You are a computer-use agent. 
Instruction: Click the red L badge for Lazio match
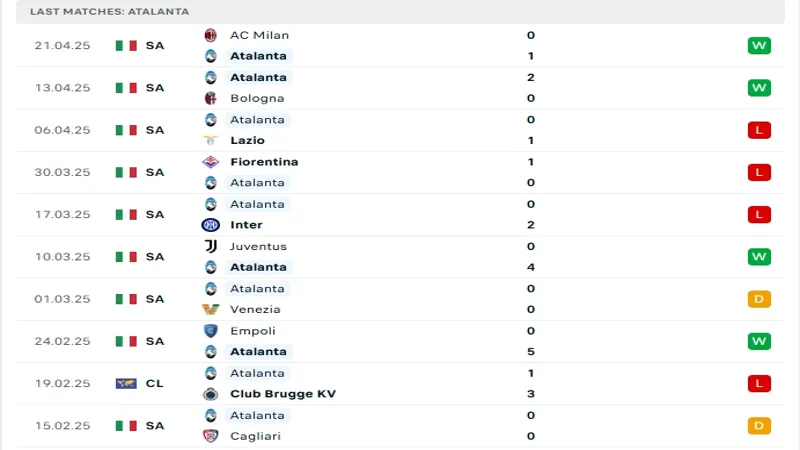click(x=759, y=130)
